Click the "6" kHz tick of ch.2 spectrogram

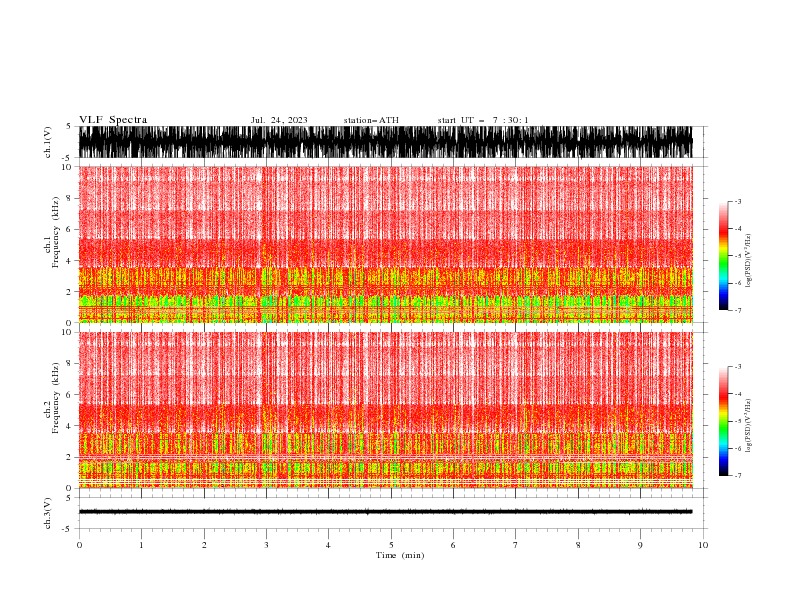point(70,395)
